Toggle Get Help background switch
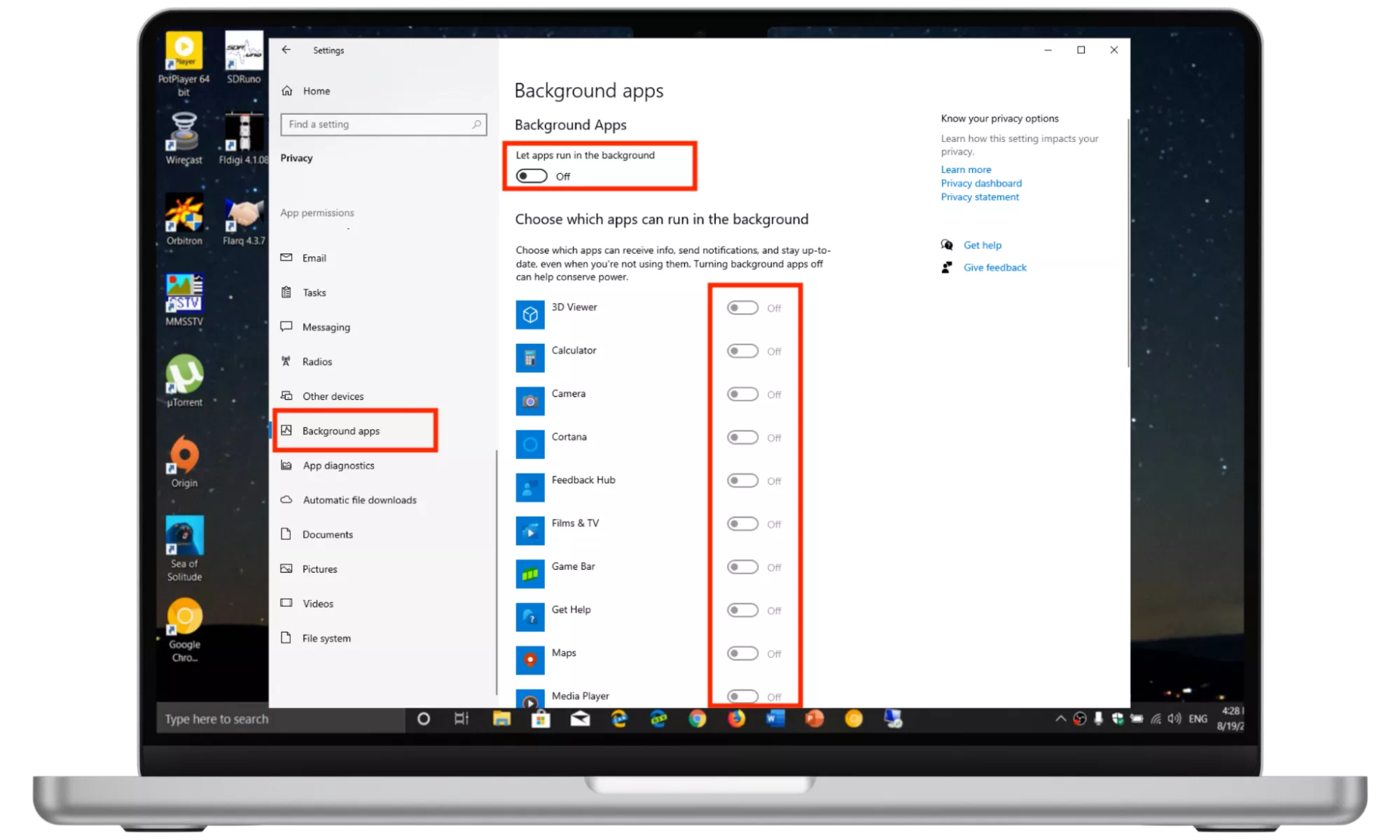 pos(742,611)
